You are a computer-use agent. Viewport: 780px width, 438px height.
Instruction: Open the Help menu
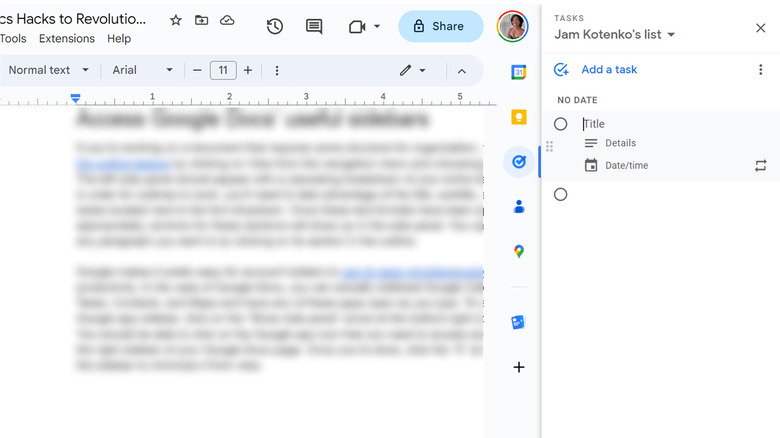(x=119, y=39)
